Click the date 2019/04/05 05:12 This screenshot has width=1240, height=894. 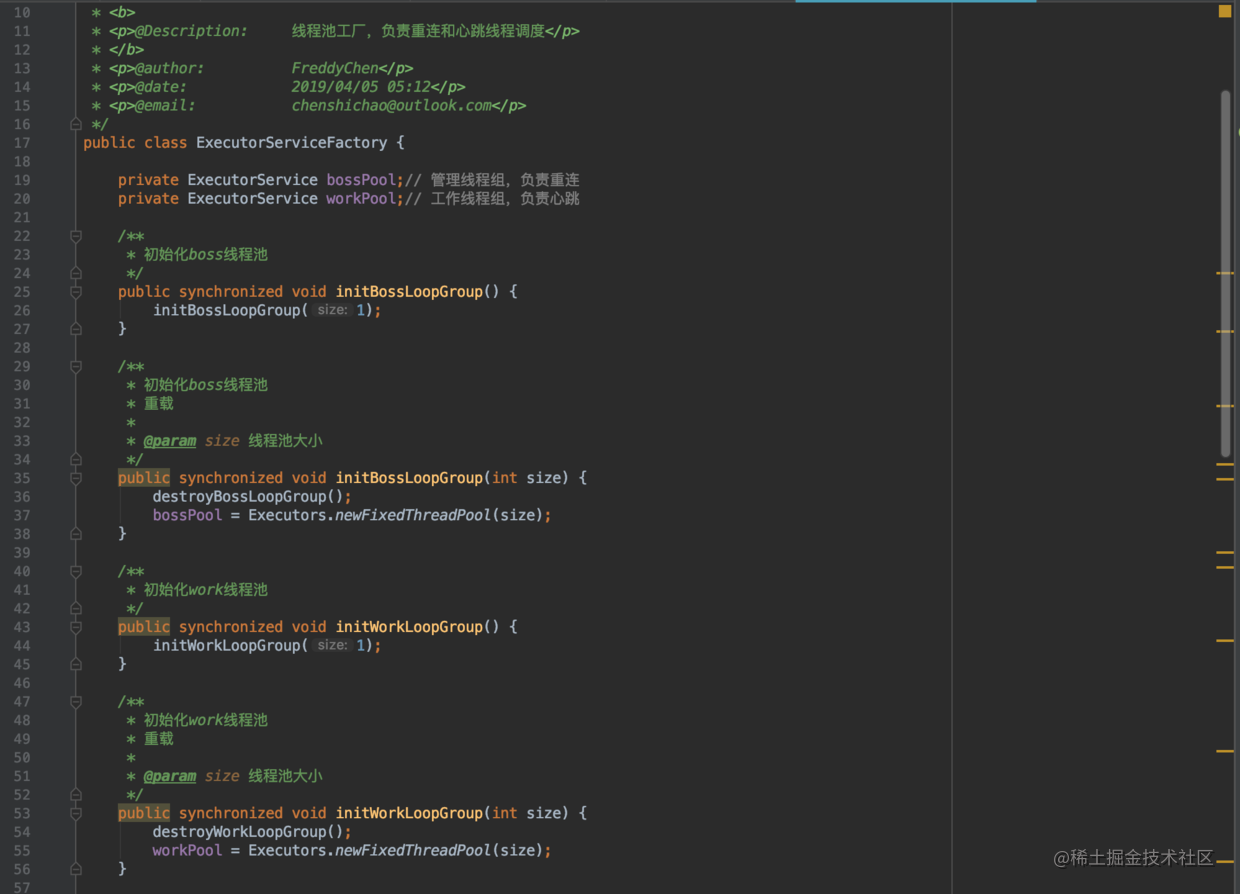tap(361, 87)
